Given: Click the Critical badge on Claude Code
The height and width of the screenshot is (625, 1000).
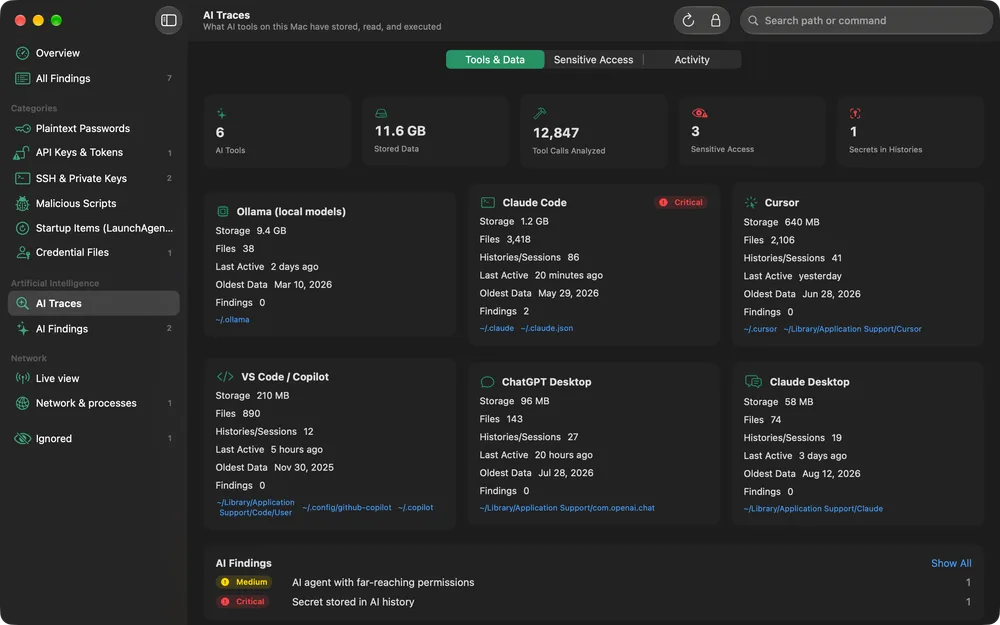Looking at the screenshot, I should pyautogui.click(x=681, y=202).
